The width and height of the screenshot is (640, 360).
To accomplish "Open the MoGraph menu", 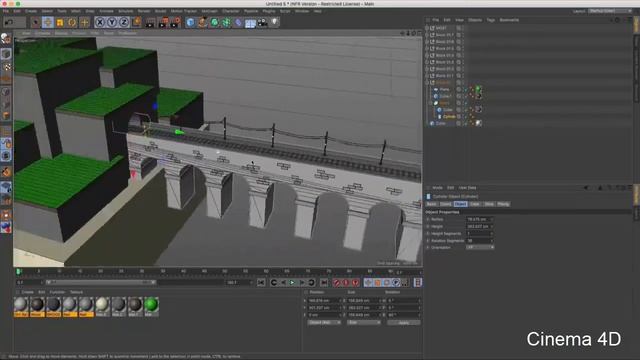I will (x=209, y=11).
